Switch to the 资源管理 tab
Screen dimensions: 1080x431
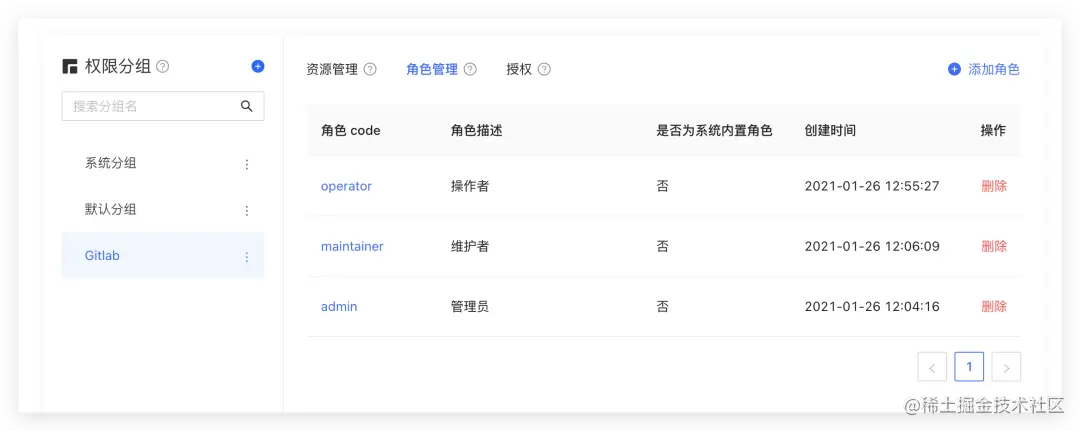(332, 70)
